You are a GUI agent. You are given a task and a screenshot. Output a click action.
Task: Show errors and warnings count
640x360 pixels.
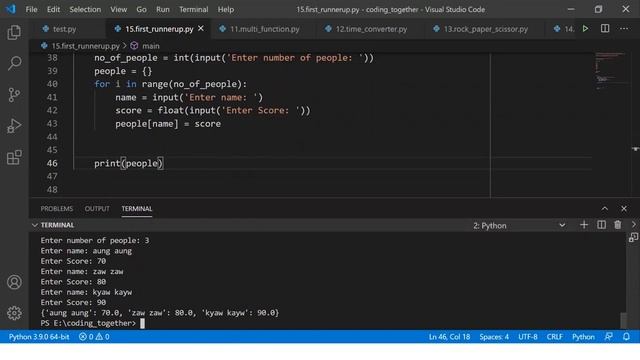click(94, 337)
